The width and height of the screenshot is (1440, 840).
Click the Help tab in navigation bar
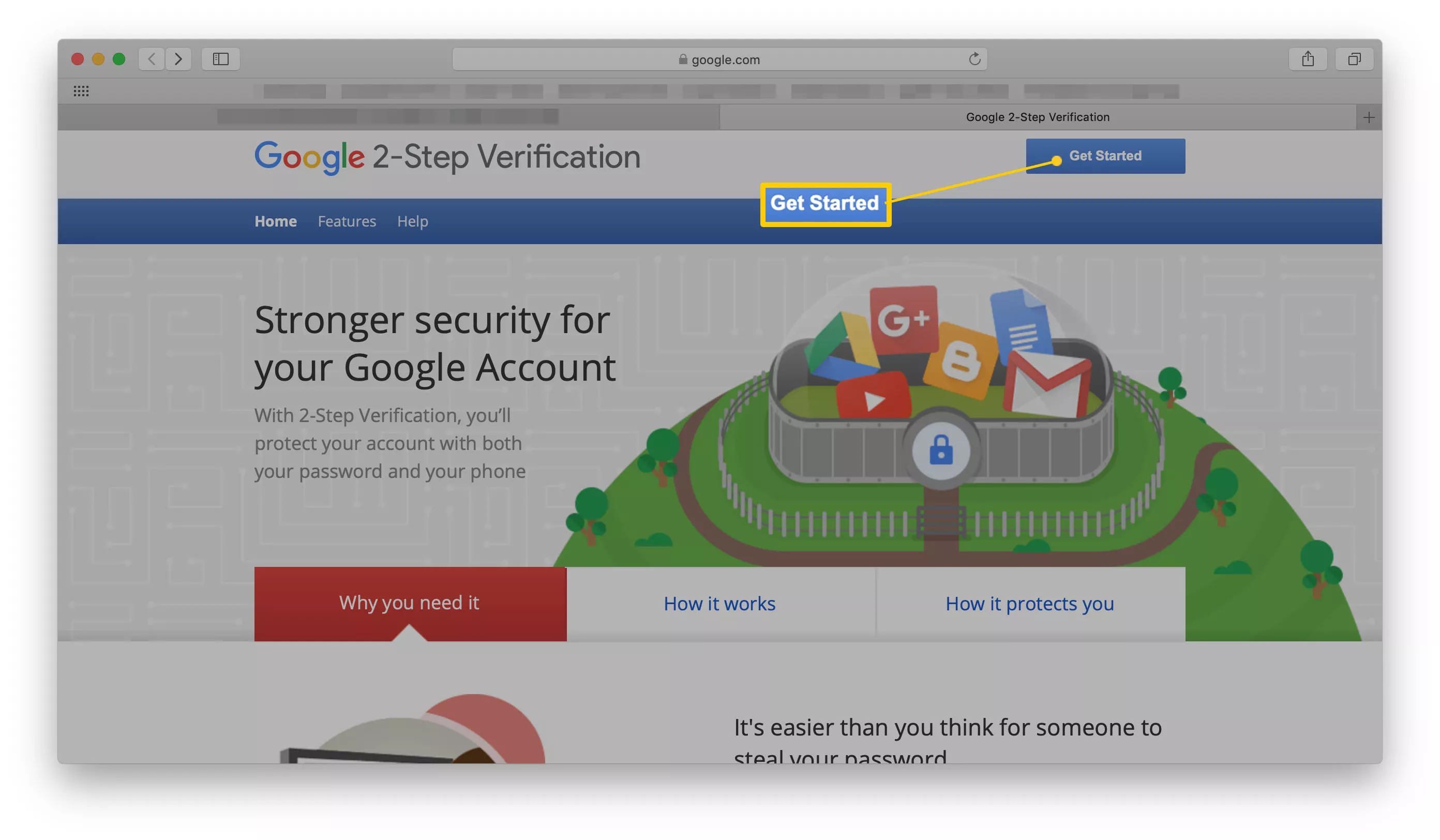coord(412,221)
